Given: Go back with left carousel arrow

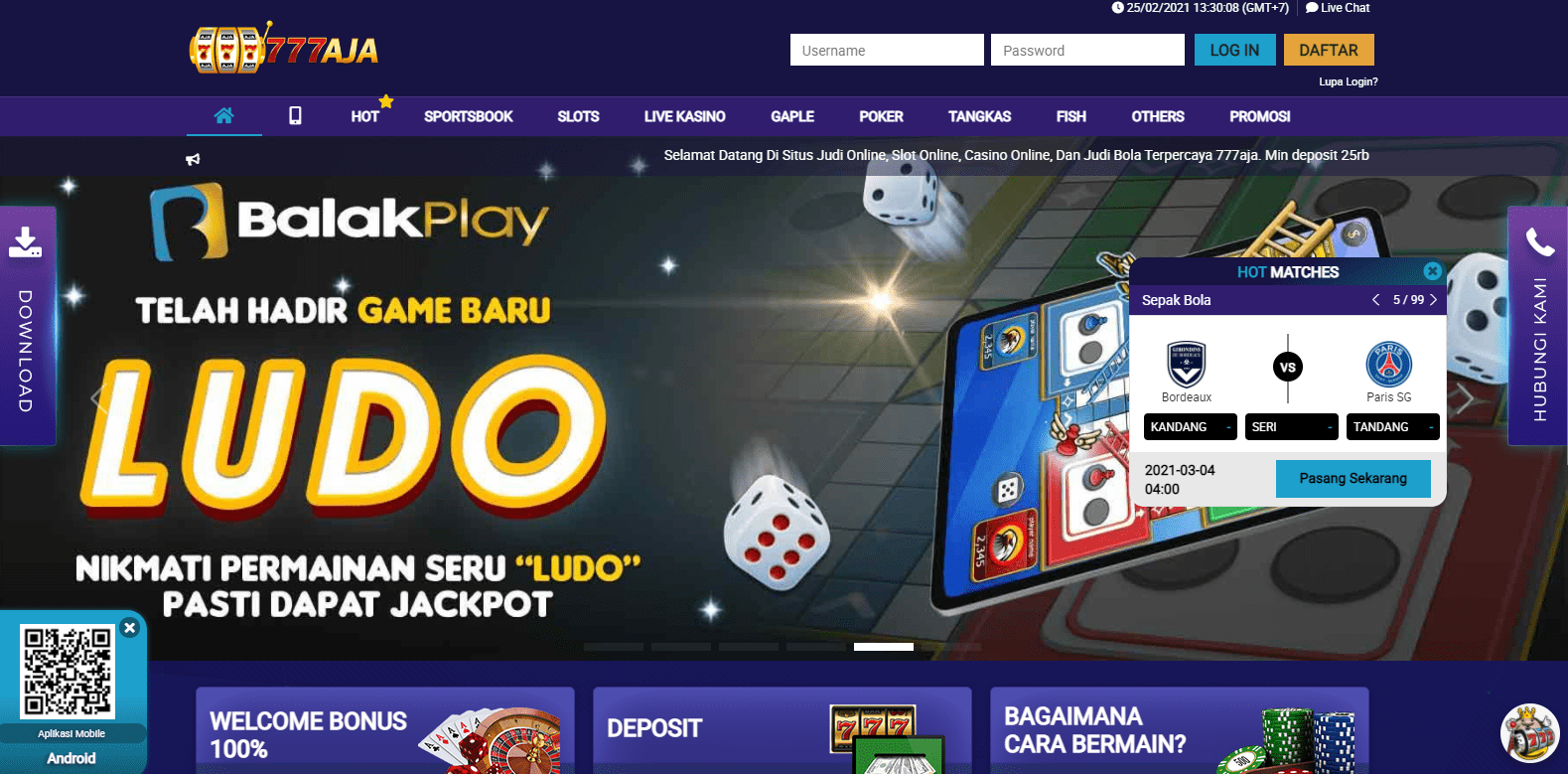Looking at the screenshot, I should click(98, 398).
